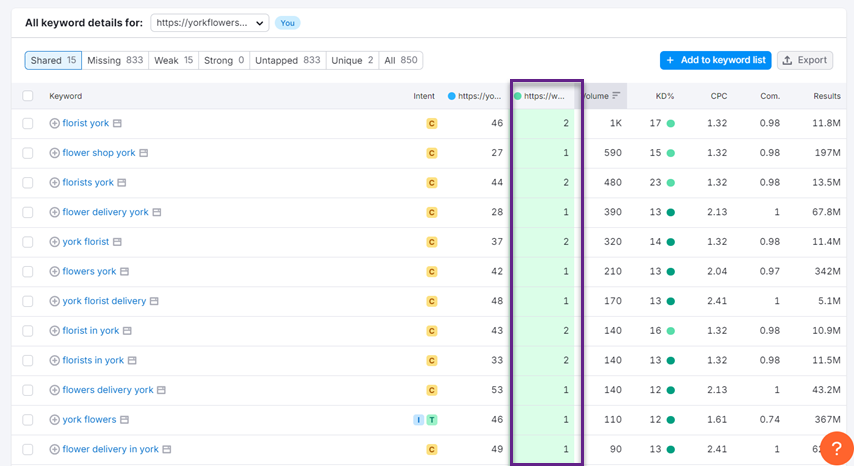Click plus icon beside york florist
Screen dimensions: 854x466
(x=54, y=242)
